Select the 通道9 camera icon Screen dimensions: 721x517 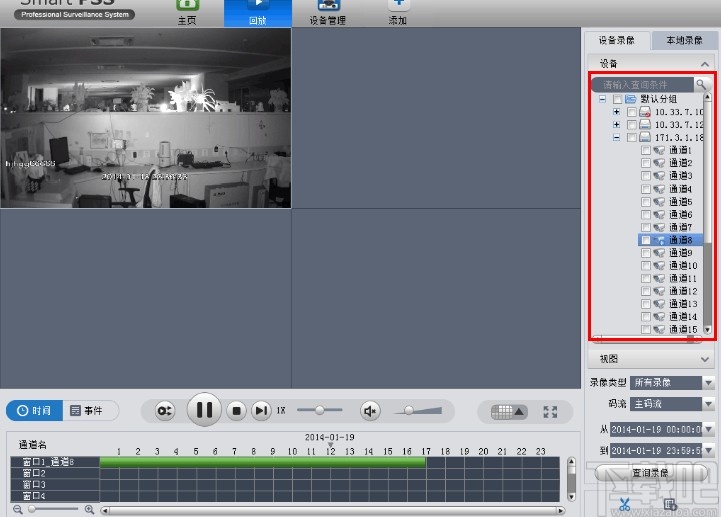(x=659, y=253)
